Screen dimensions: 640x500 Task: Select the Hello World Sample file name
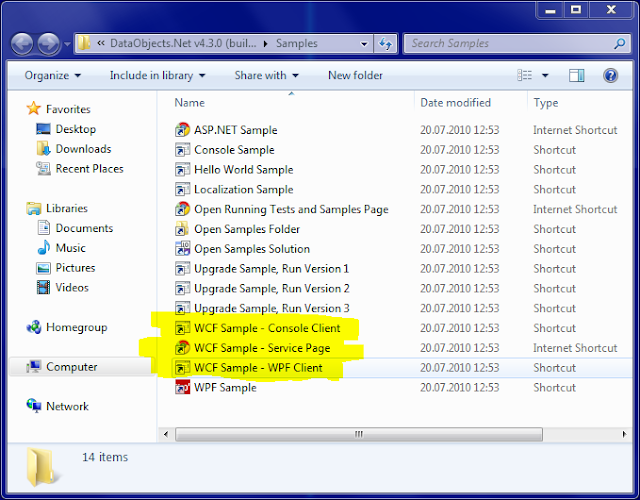click(244, 169)
